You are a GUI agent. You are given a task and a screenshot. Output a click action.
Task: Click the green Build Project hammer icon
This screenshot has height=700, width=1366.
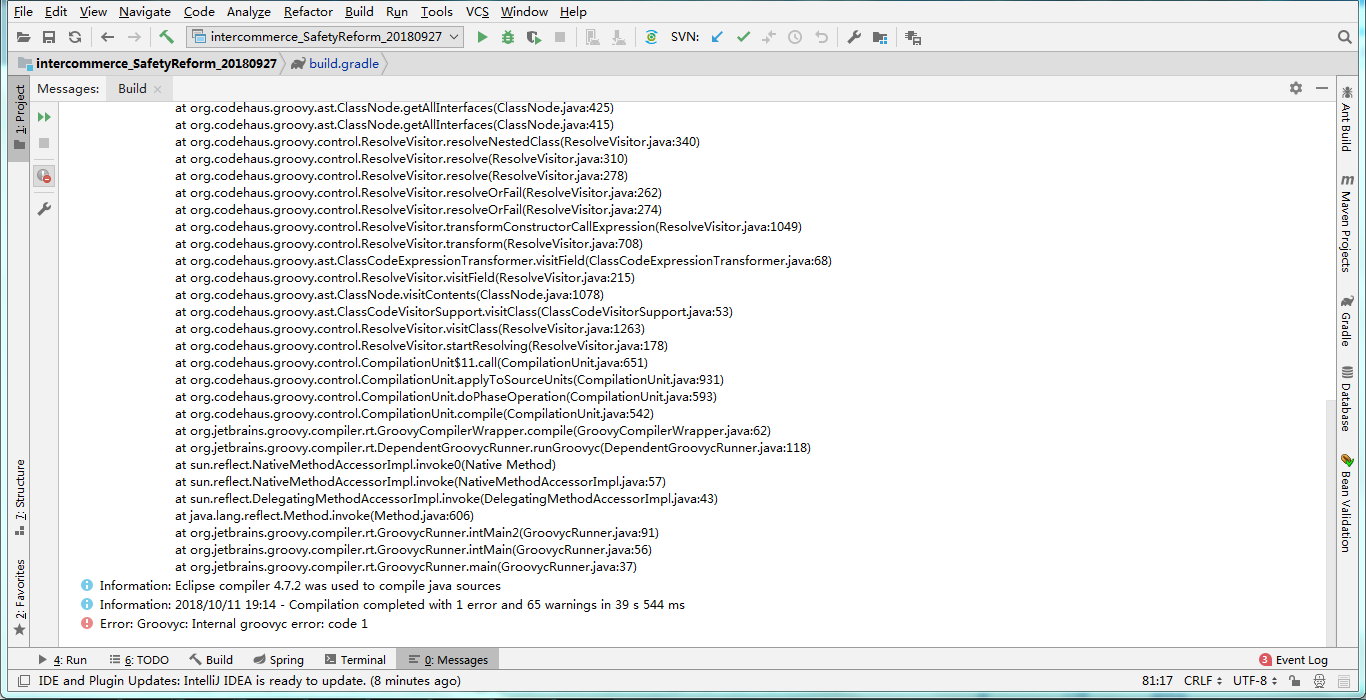tap(166, 37)
